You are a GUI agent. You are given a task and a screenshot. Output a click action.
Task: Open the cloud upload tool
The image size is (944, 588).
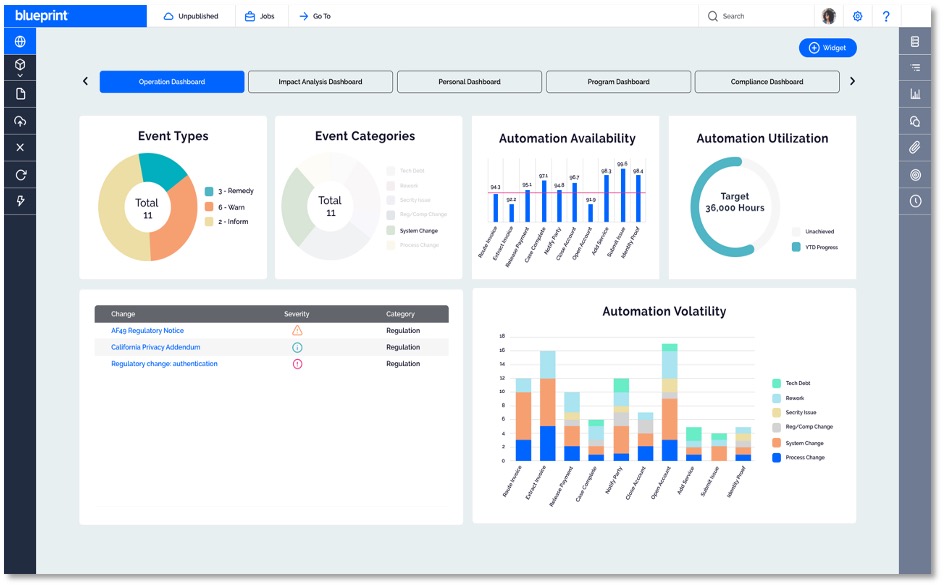tap(21, 122)
